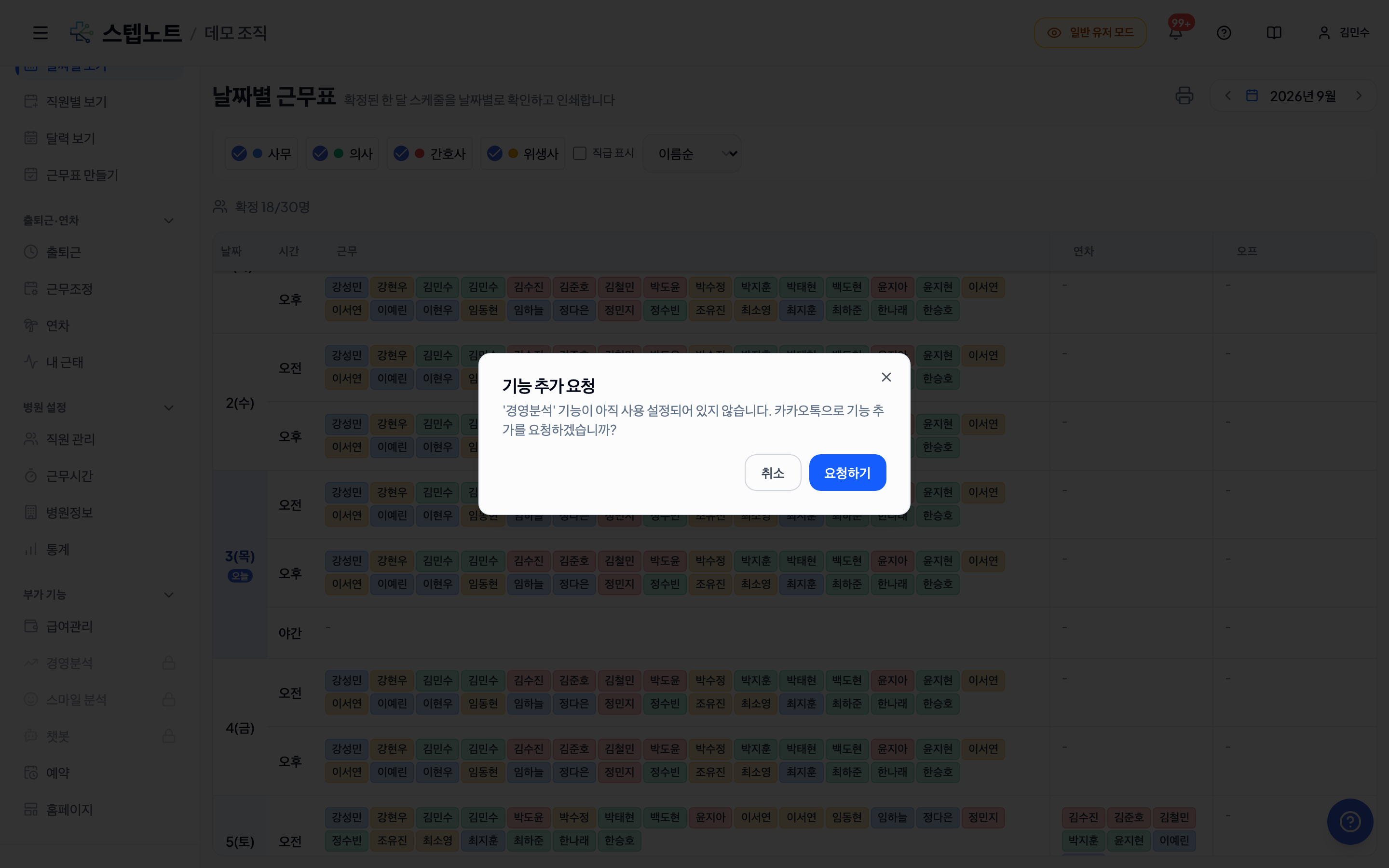
Task: Click the 홈페이지 layout icon
Action: click(x=31, y=810)
